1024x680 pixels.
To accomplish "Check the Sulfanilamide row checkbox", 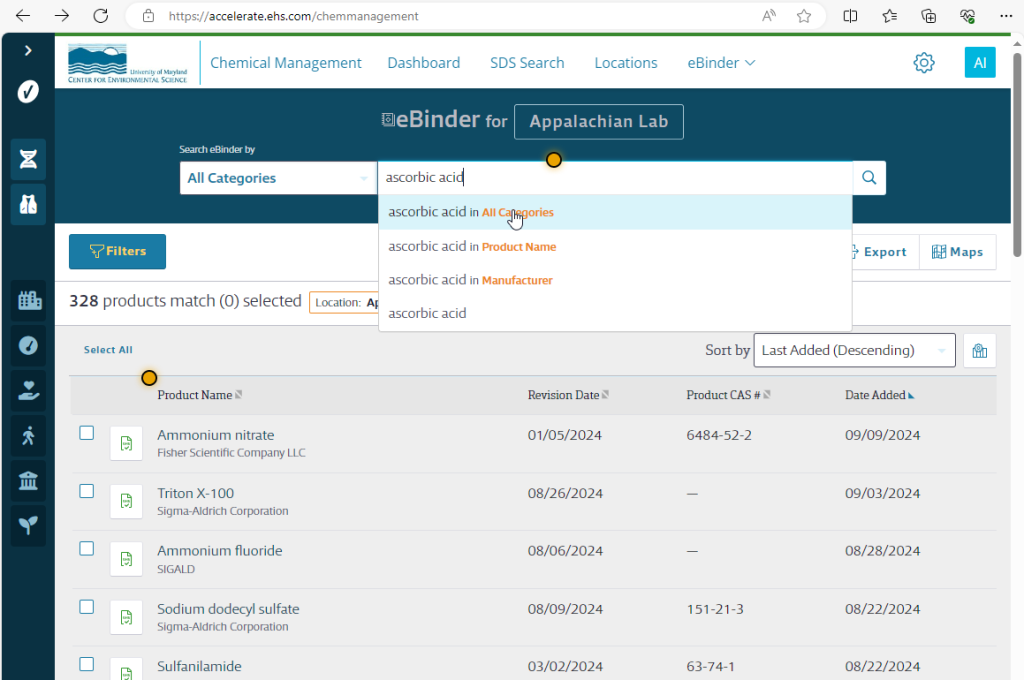I will pyautogui.click(x=87, y=664).
